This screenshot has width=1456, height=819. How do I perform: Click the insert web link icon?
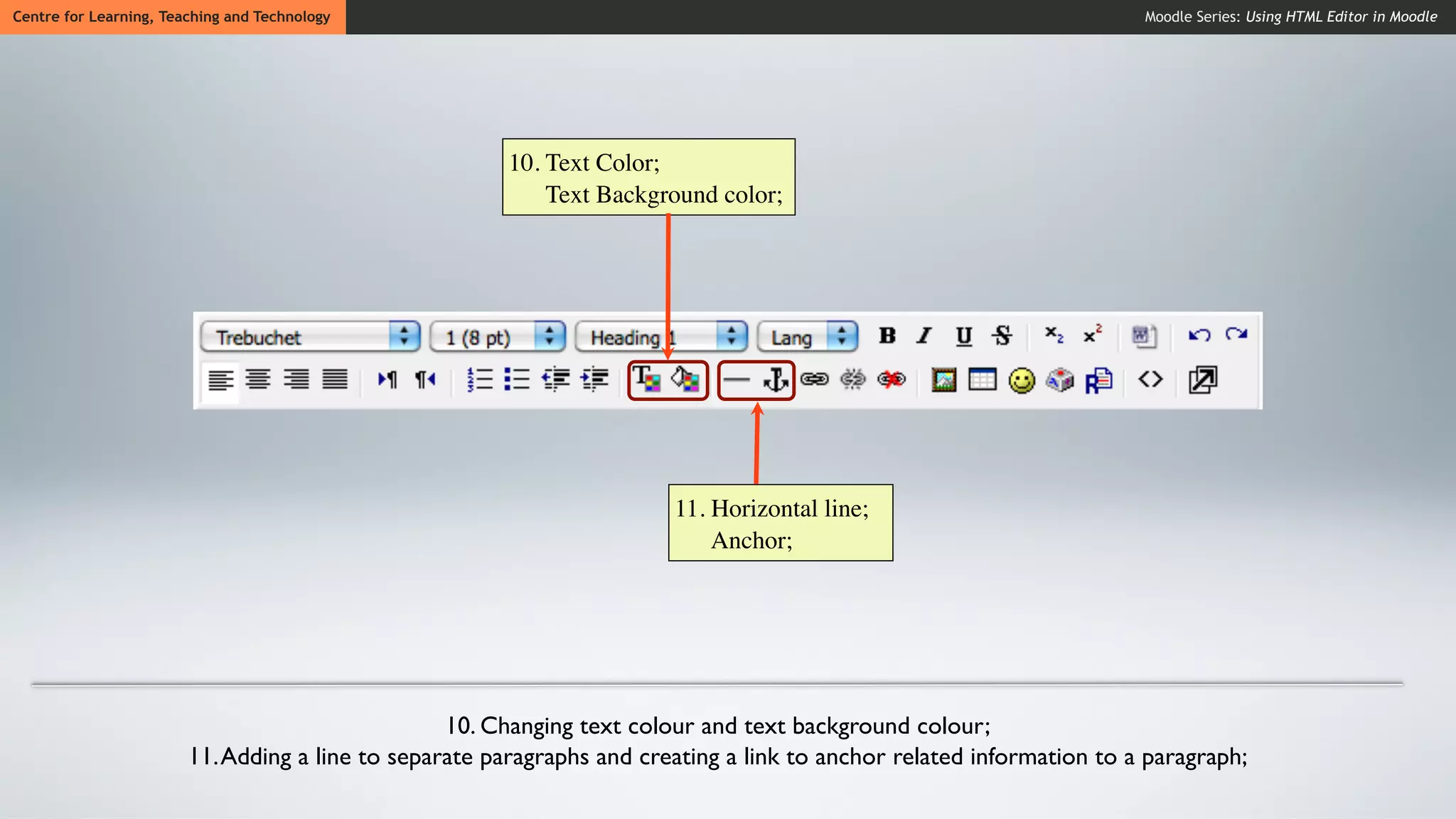pyautogui.click(x=814, y=380)
